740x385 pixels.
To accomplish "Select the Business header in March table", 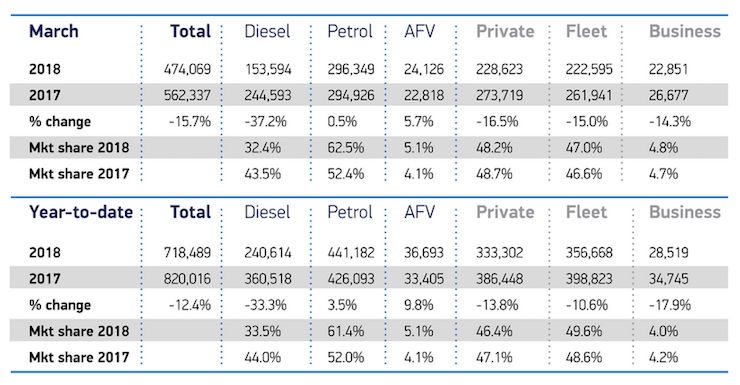I will [685, 32].
